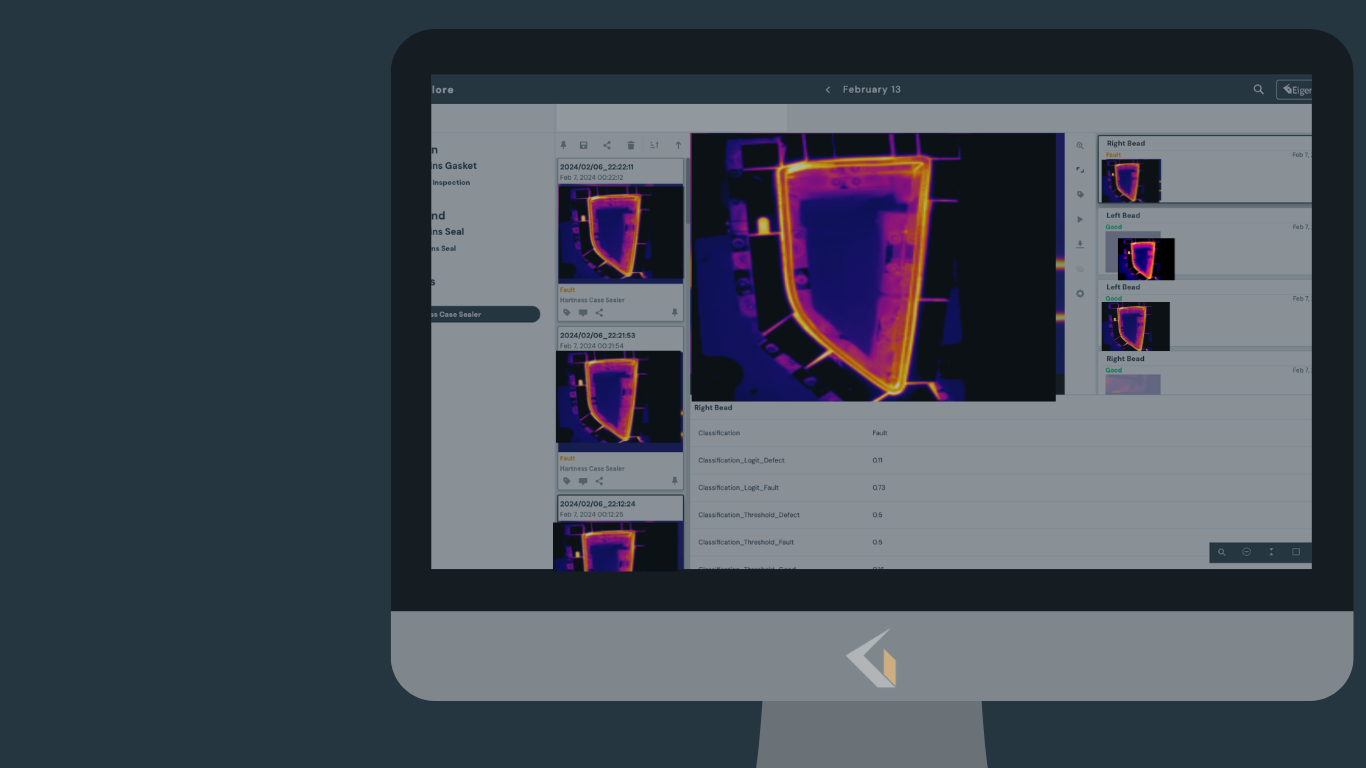Pin the 22:21:53 capture card
The width and height of the screenshot is (1366, 768).
(675, 481)
